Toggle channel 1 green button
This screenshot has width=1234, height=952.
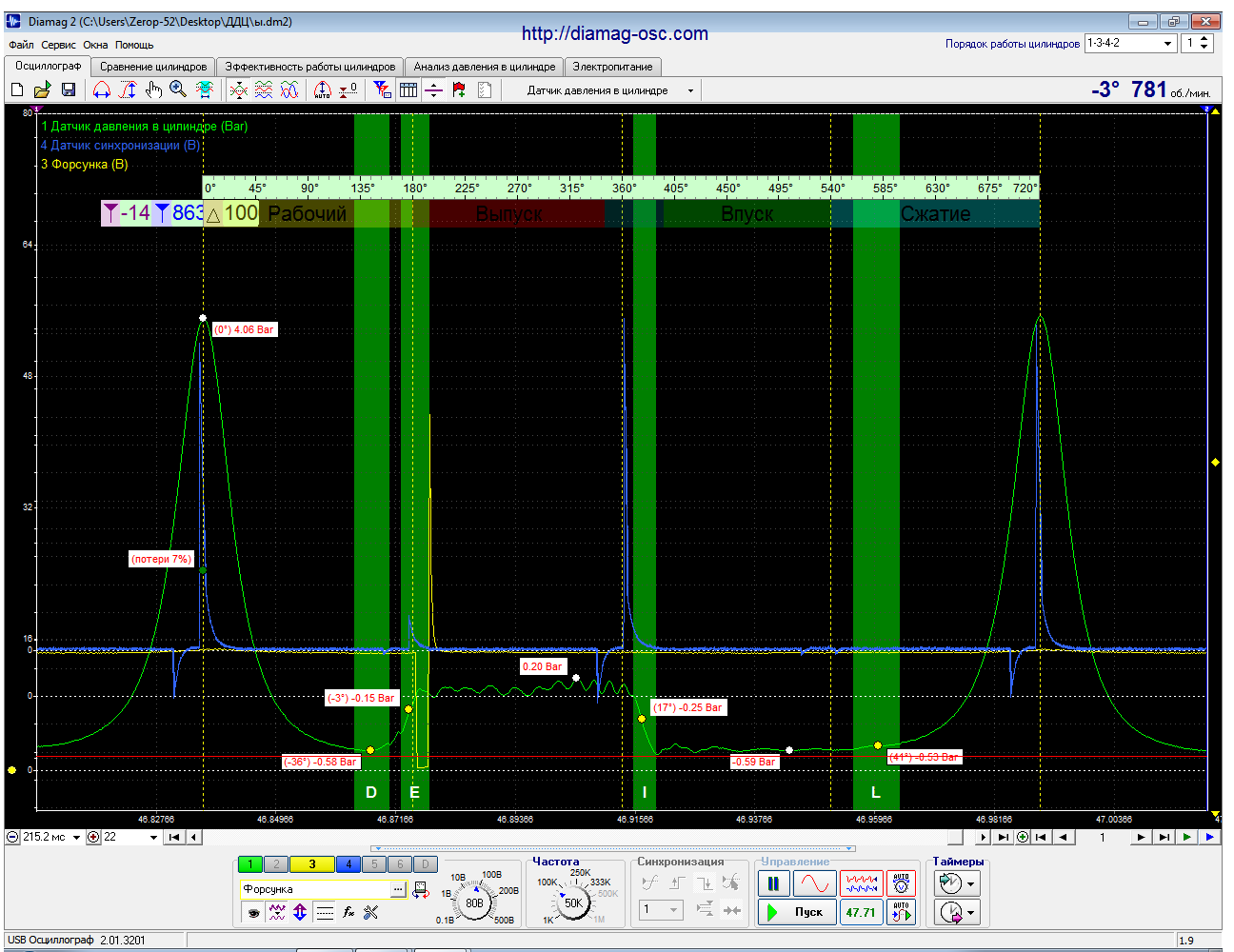click(x=249, y=864)
